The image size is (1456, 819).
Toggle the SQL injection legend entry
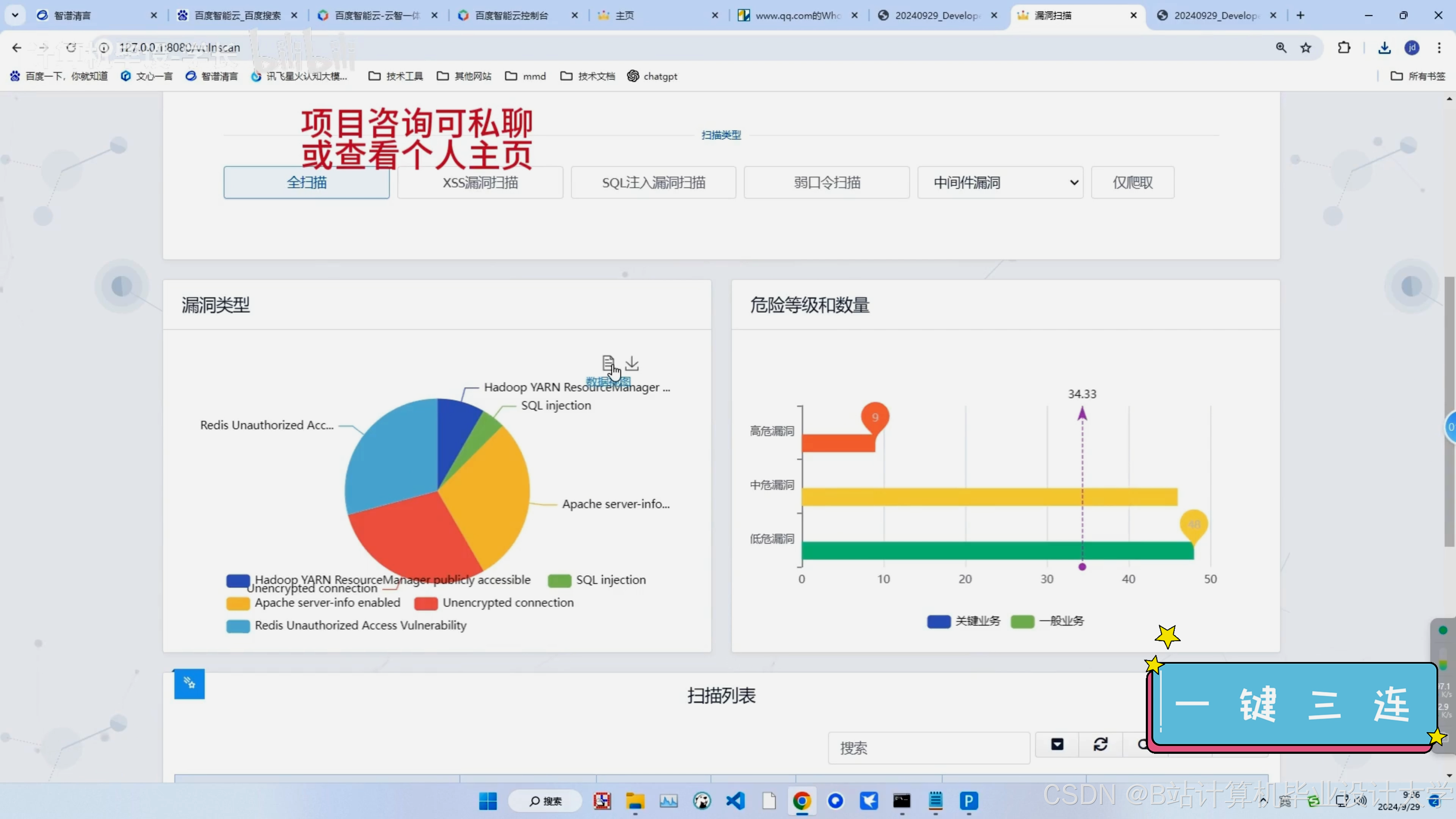[x=610, y=580]
